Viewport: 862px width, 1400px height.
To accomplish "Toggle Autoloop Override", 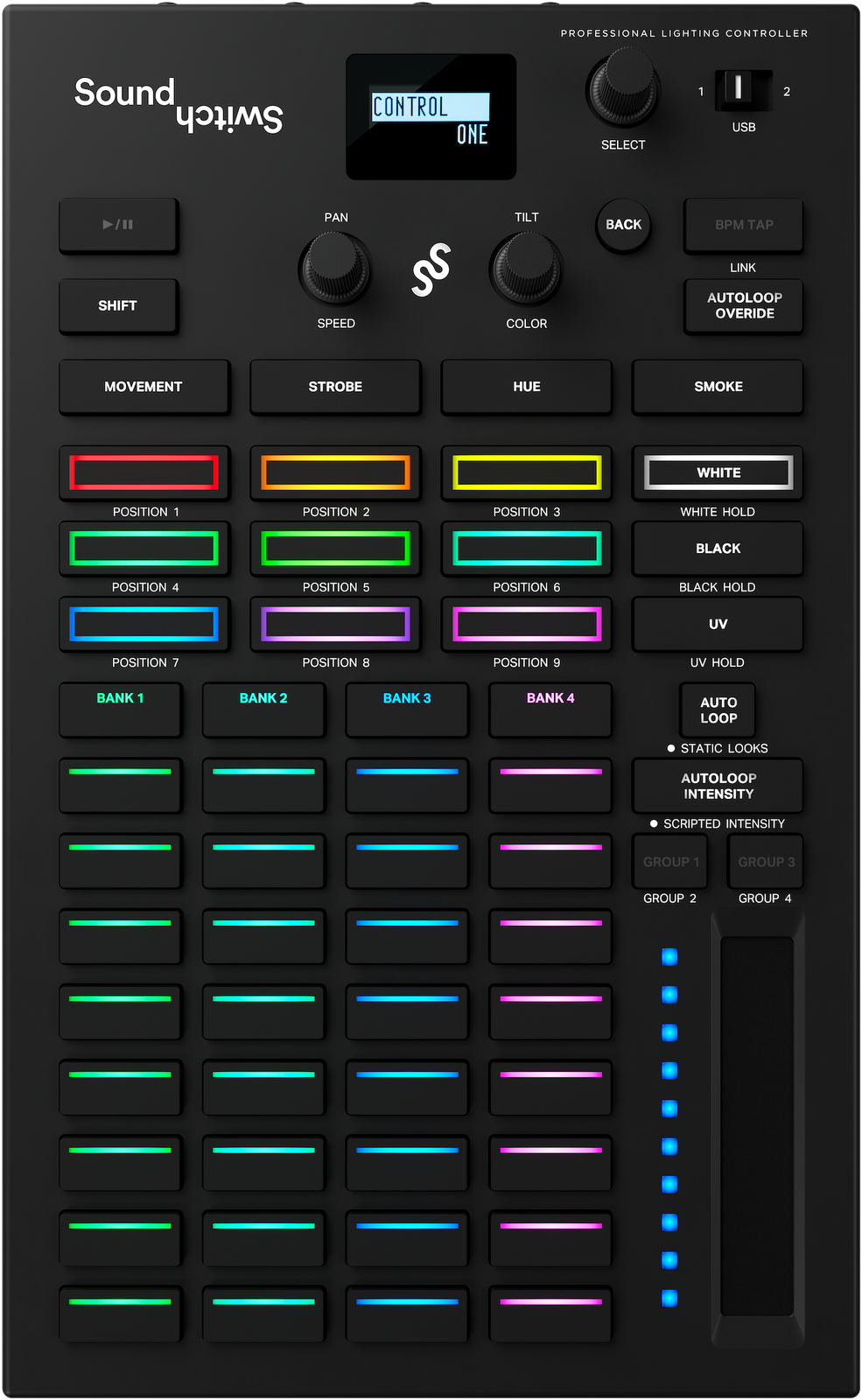I will pos(744,306).
